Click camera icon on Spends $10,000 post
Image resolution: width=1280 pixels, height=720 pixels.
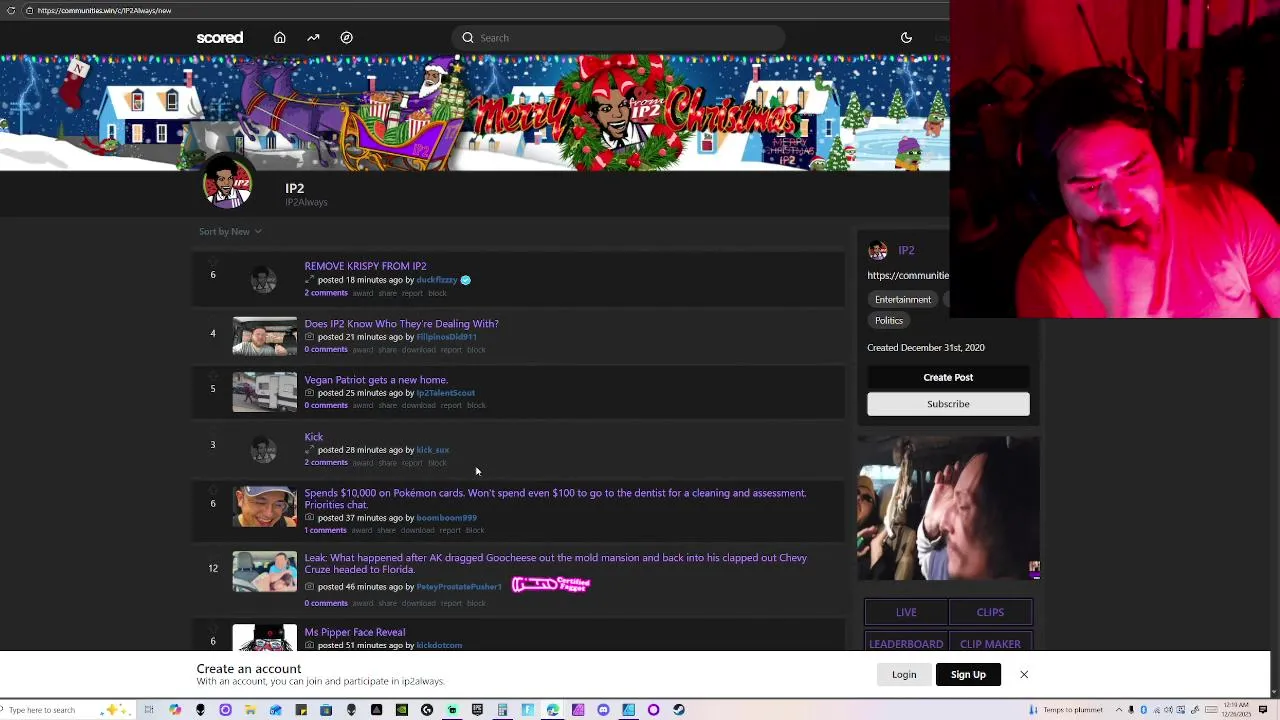point(309,518)
